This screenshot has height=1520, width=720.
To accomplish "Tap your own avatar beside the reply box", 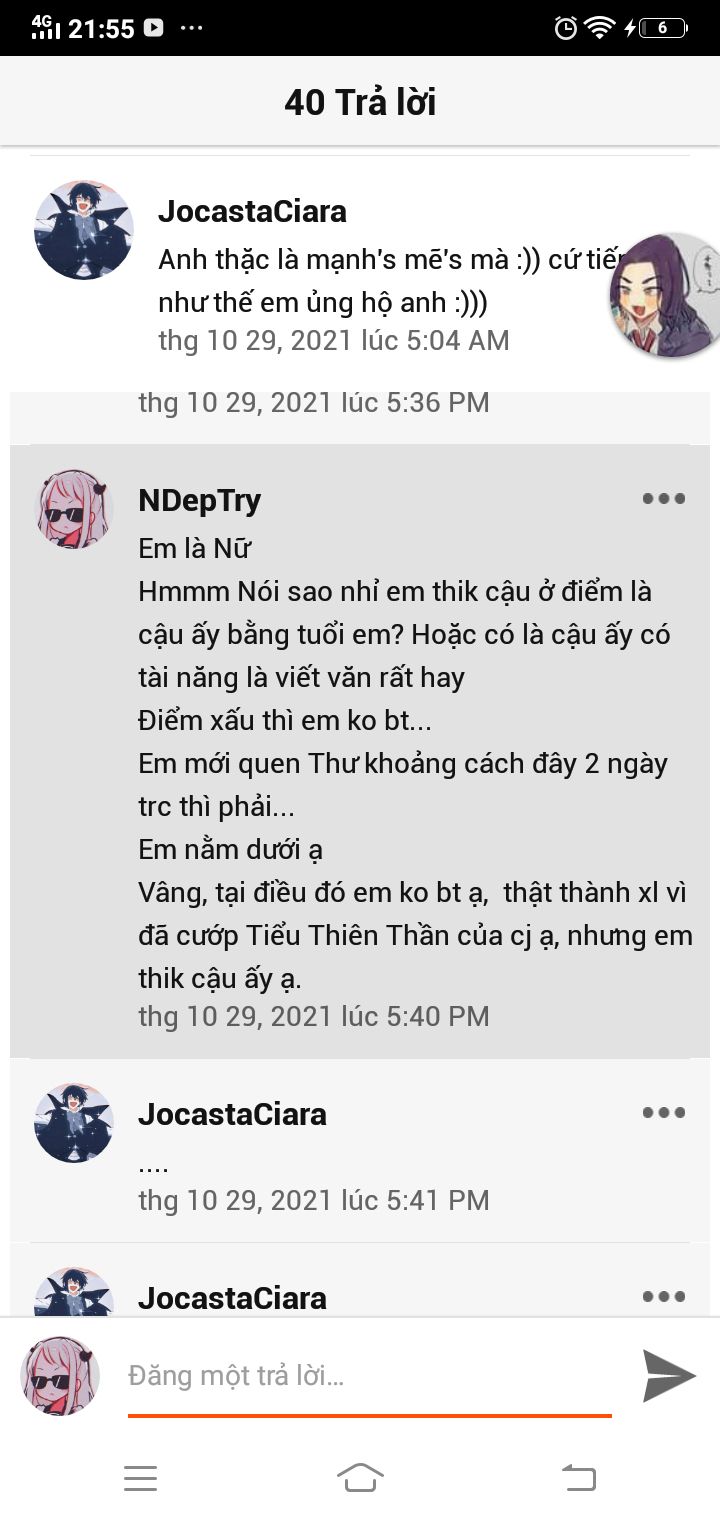I will (60, 1376).
